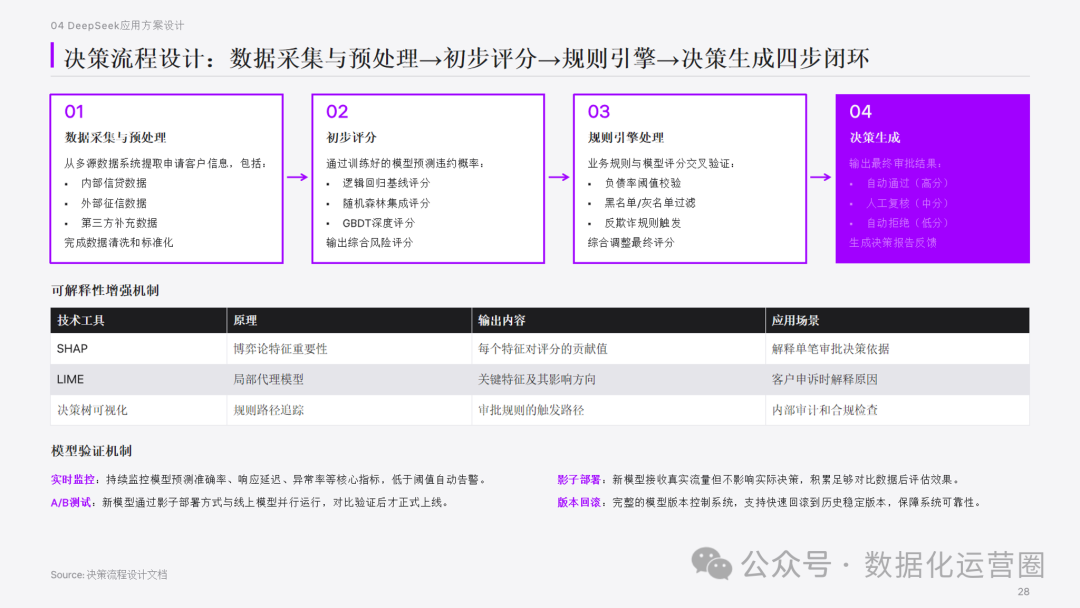Select the line 综合调整最终评分

click(631, 242)
